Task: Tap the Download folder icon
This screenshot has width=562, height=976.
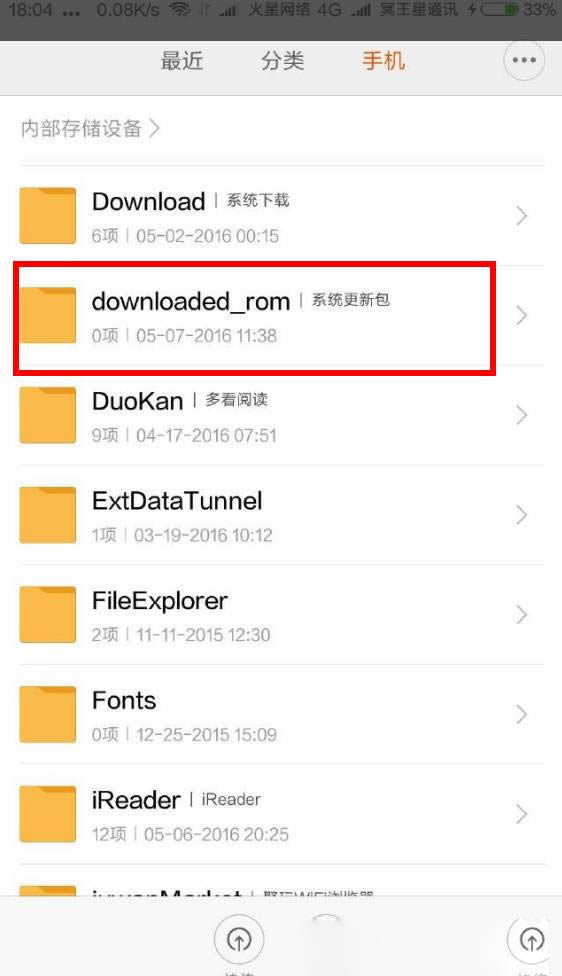Action: point(48,215)
